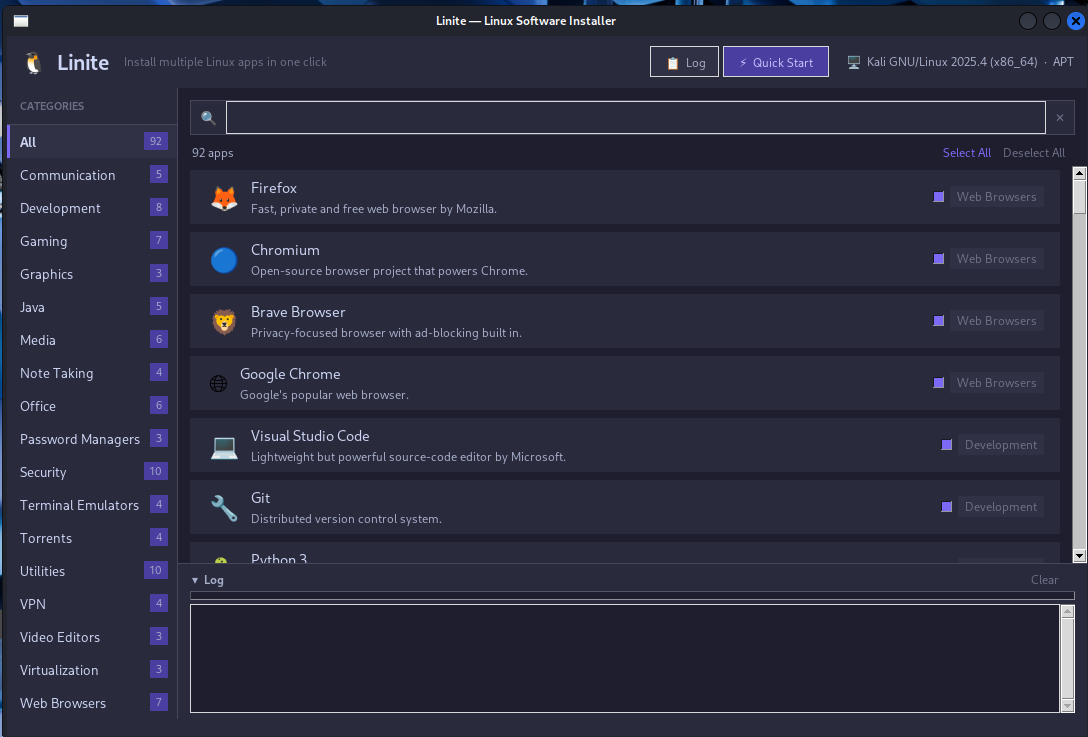Screen dimensions: 1088x737
Task: Click the Development tag on Git row
Action: coord(1001,507)
